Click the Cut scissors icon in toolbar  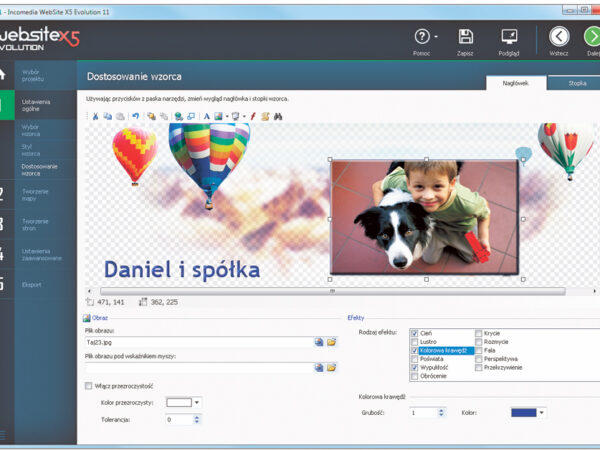point(96,116)
